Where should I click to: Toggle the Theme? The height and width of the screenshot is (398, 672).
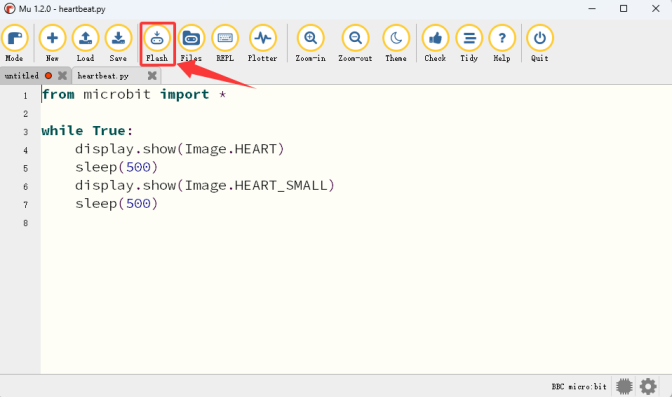tap(396, 43)
